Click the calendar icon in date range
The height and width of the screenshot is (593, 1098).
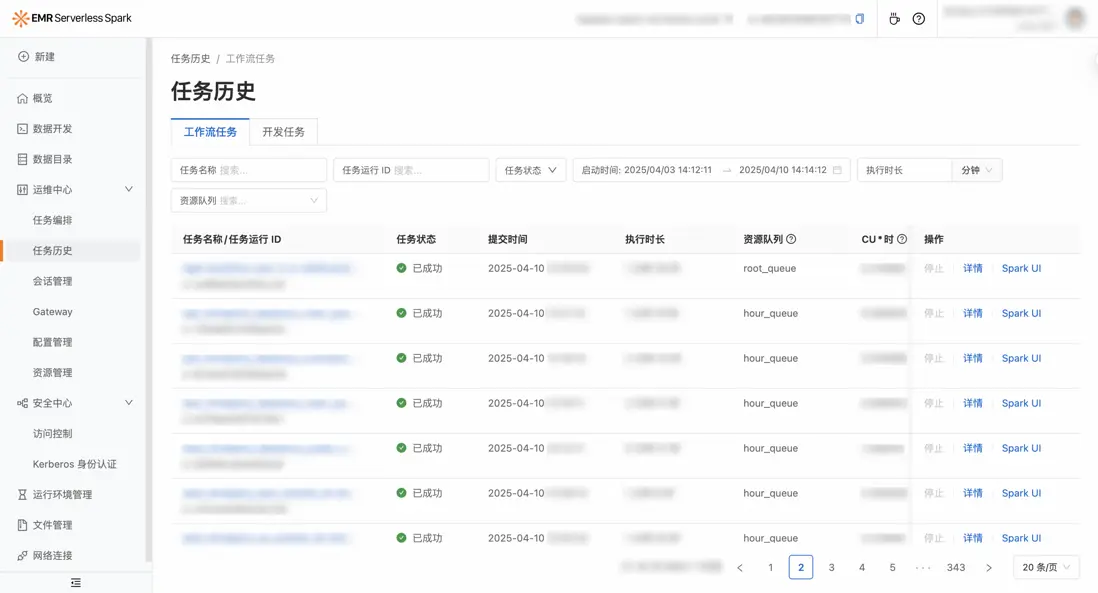838,170
